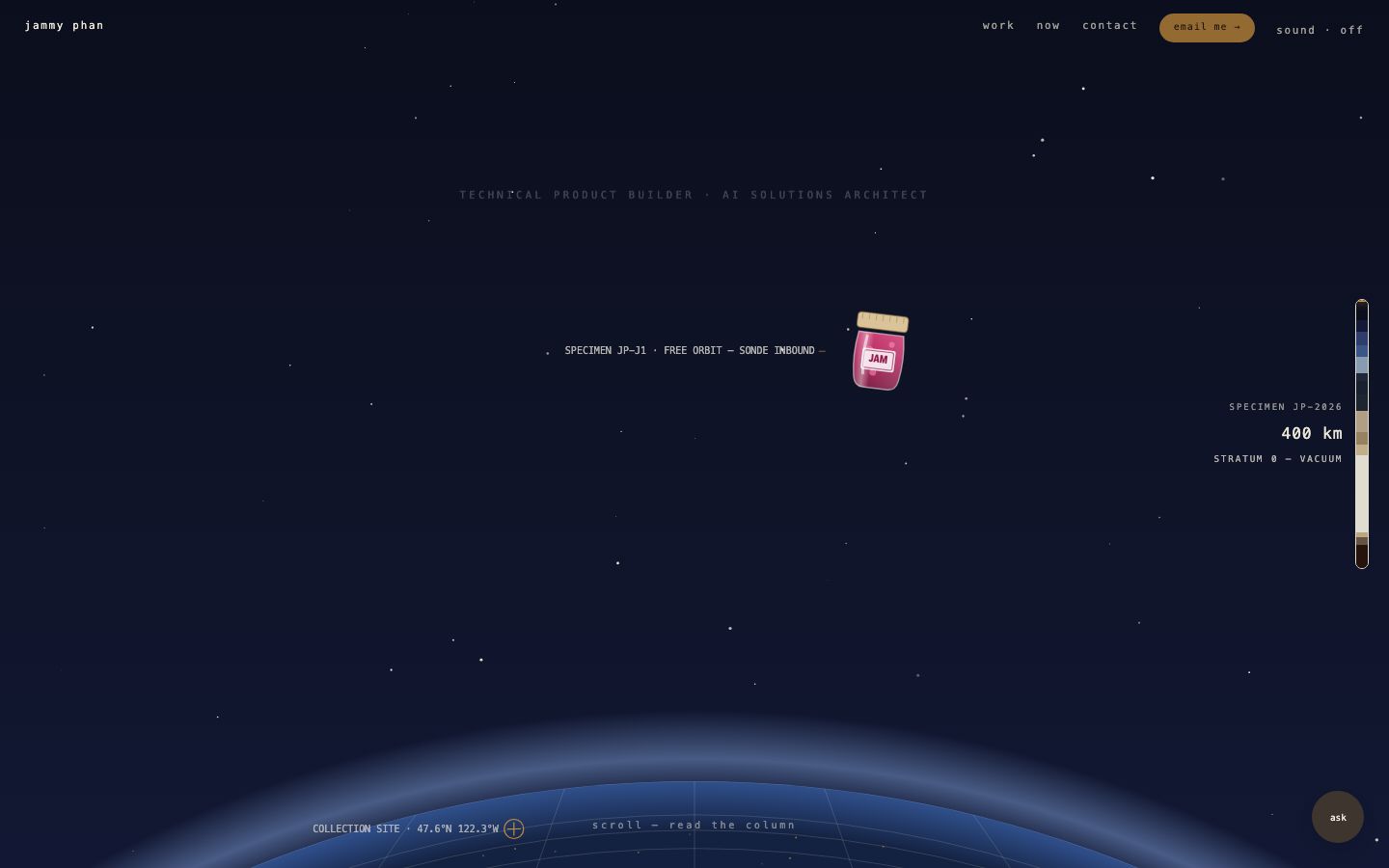Open the work nav item

click(998, 25)
